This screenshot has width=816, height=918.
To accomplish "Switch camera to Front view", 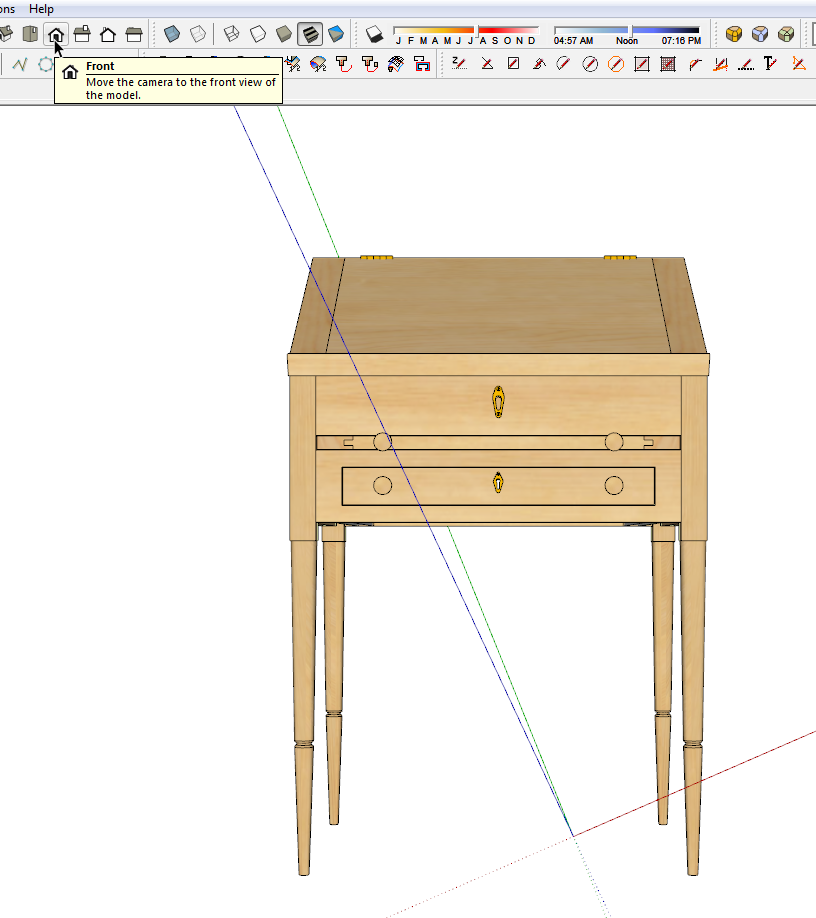I will 56,34.
